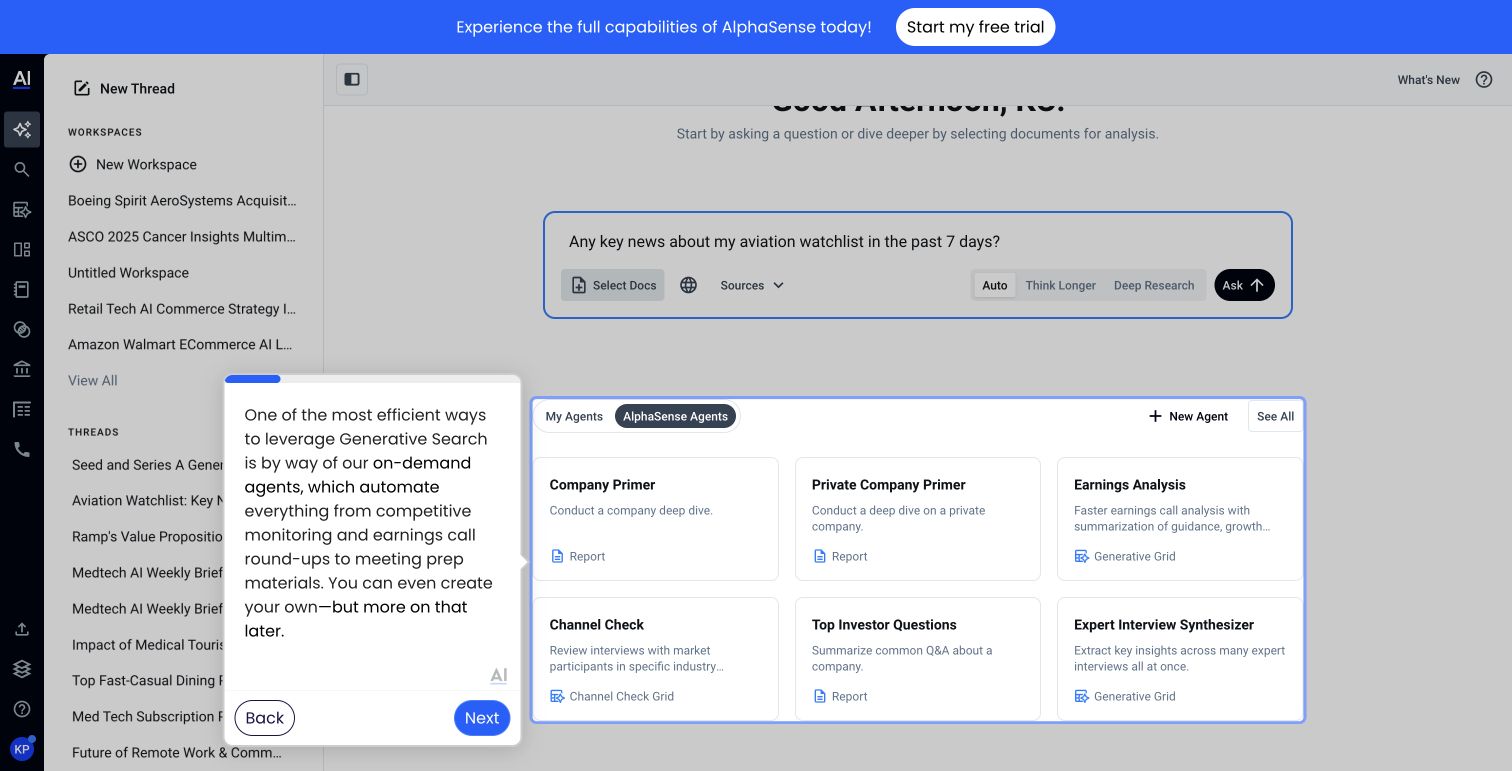Viewport: 1512px width, 771px height.
Task: Click the Earnings Analysis generative grid icon
Action: click(x=1081, y=556)
